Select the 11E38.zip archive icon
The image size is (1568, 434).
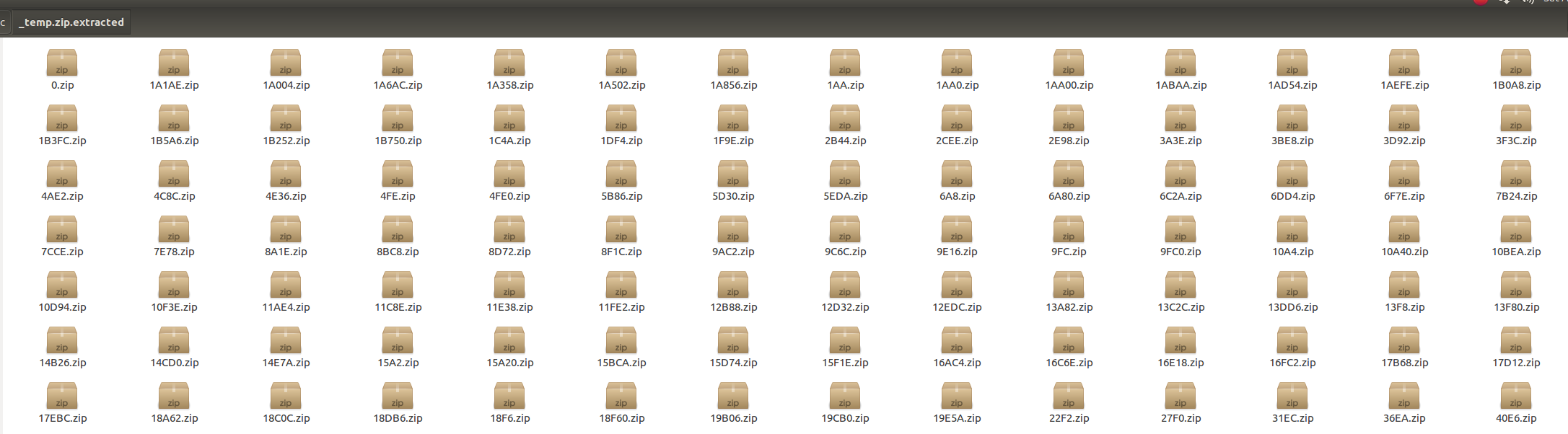click(x=509, y=285)
